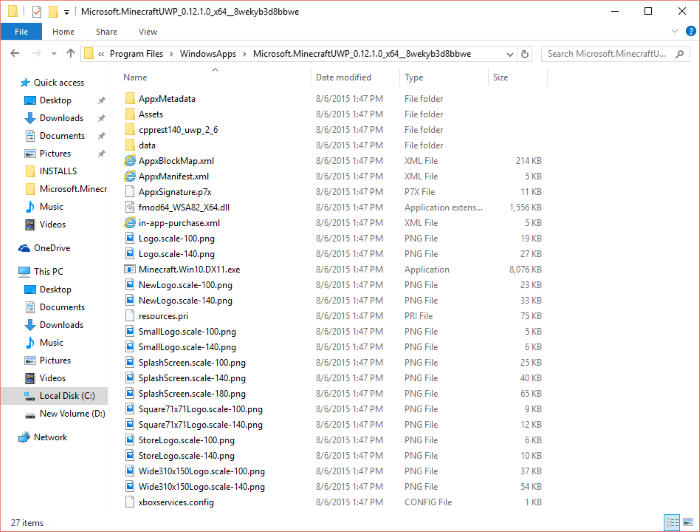Select AppxSignature.p7x file icon
The height and width of the screenshot is (532, 700).
pos(129,191)
